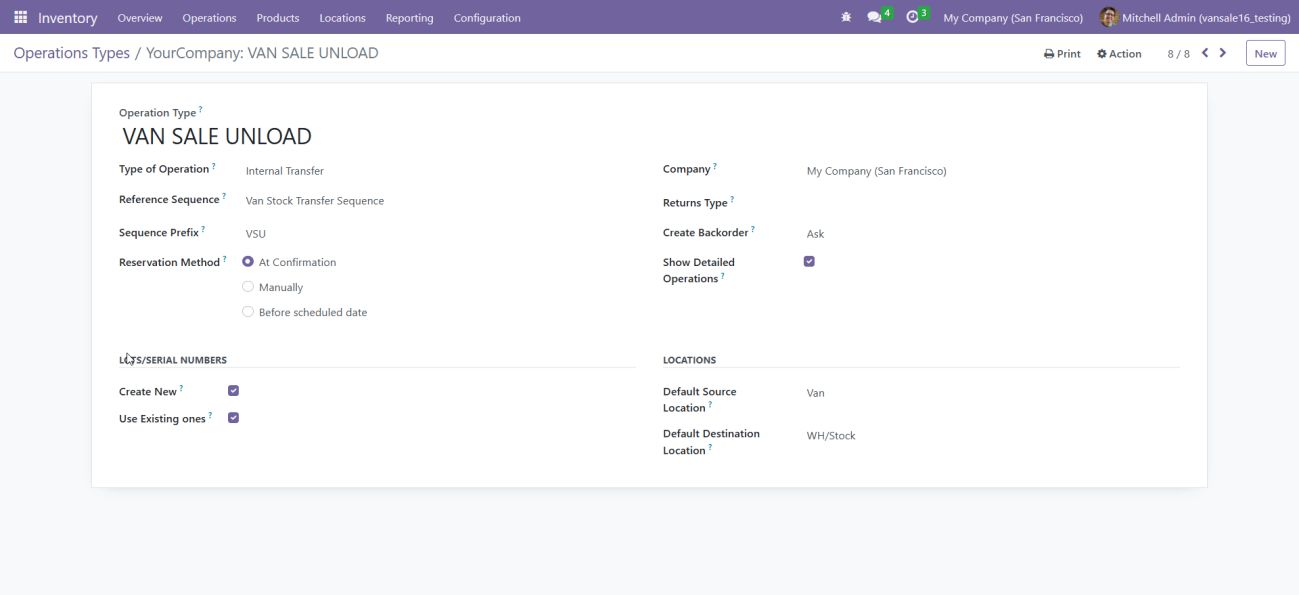The image size is (1299, 595).
Task: Expand the Action menu
Action: point(1119,54)
